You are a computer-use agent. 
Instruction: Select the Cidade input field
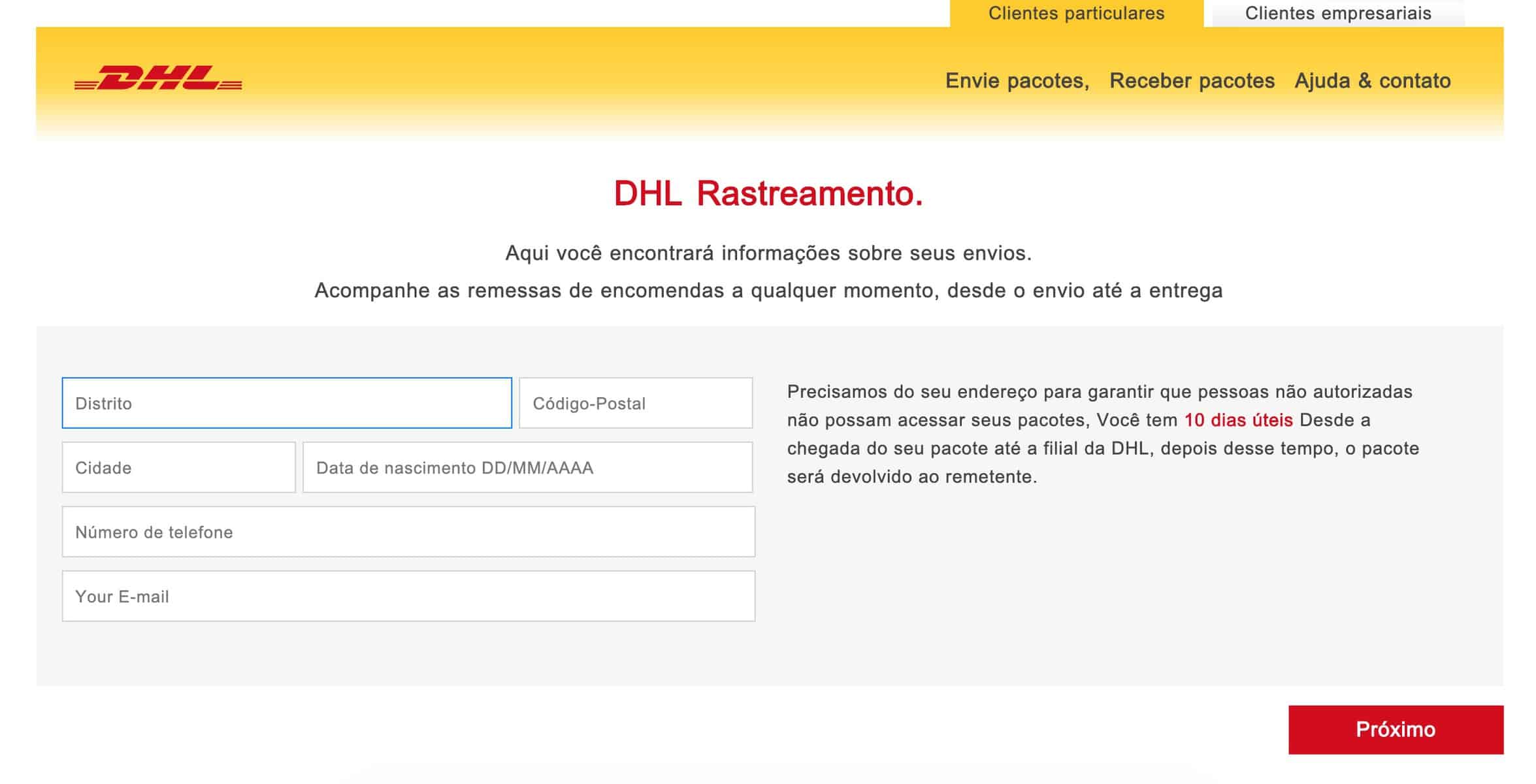click(179, 468)
